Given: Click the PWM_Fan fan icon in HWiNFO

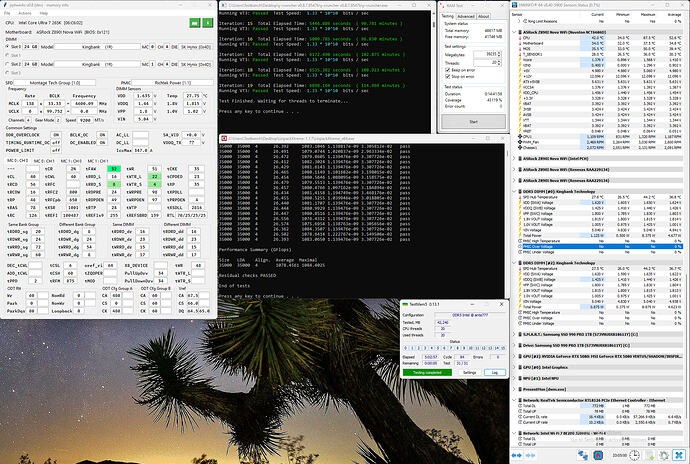Looking at the screenshot, I should pos(520,142).
